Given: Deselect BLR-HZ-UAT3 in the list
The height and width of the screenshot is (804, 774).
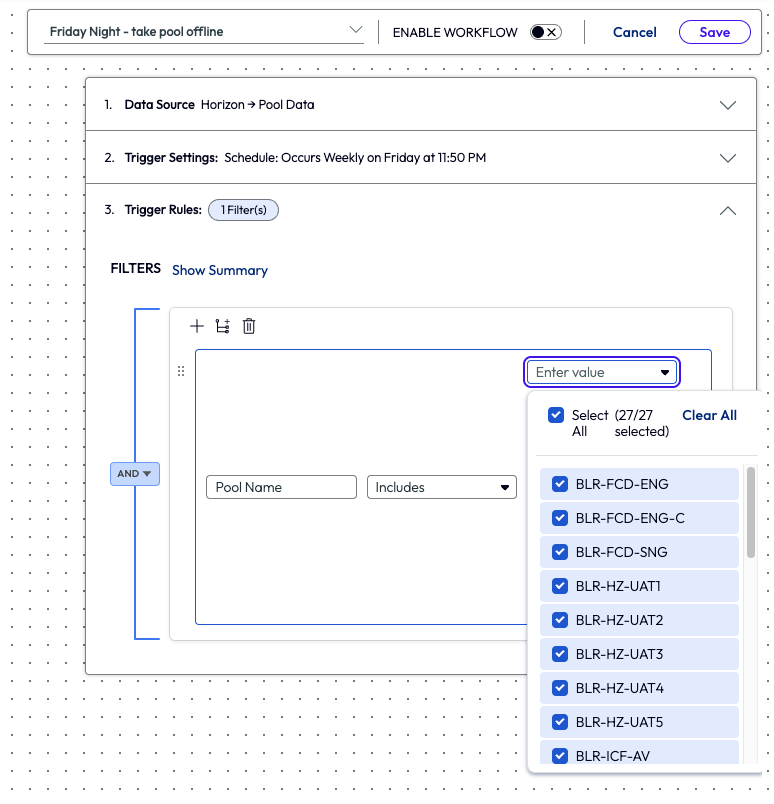Looking at the screenshot, I should [560, 655].
